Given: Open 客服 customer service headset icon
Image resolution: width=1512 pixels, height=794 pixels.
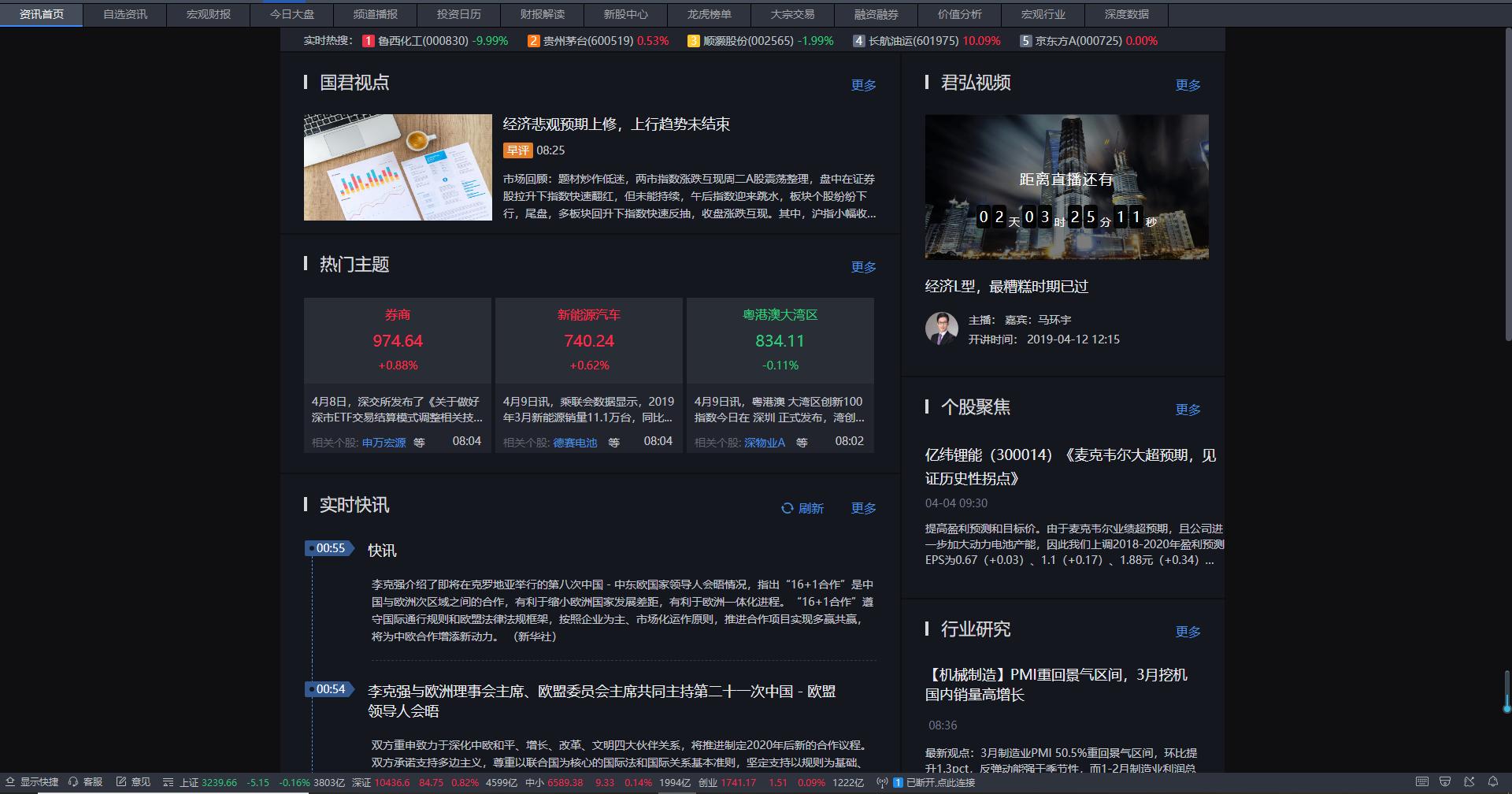Looking at the screenshot, I should tap(73, 782).
